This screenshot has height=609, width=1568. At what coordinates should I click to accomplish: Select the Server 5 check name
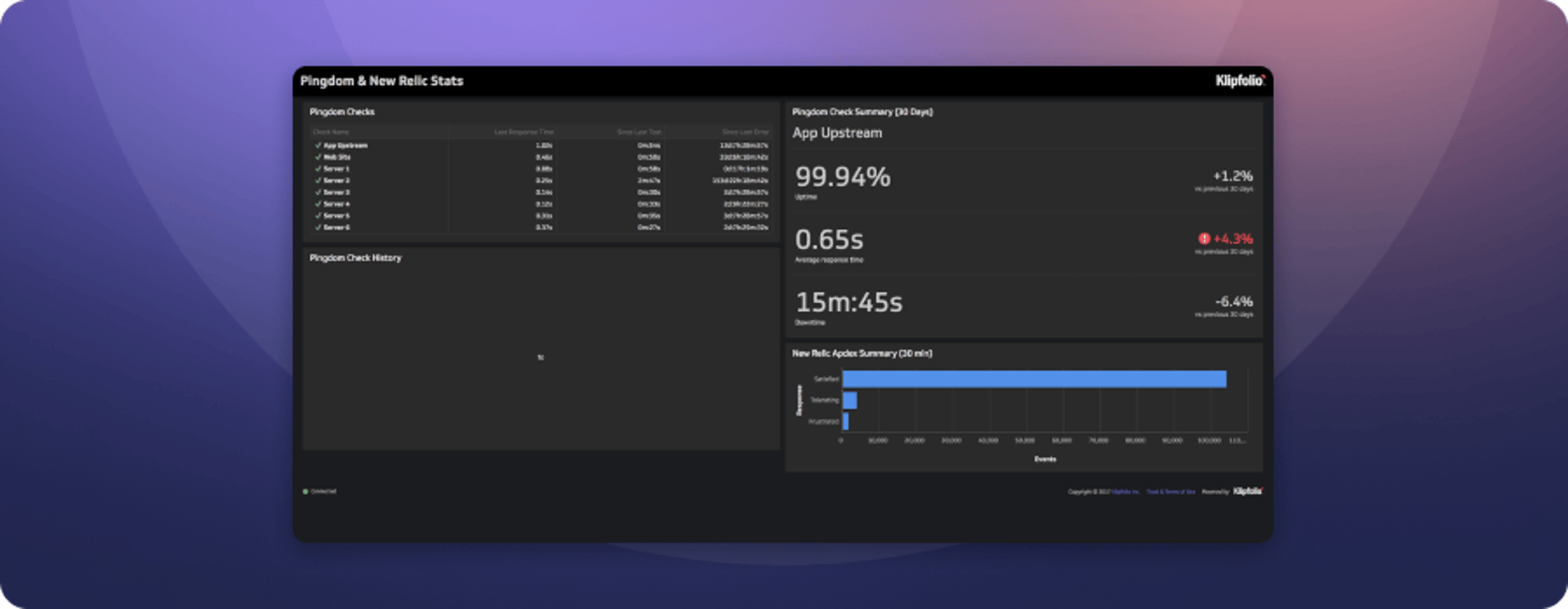pos(336,216)
